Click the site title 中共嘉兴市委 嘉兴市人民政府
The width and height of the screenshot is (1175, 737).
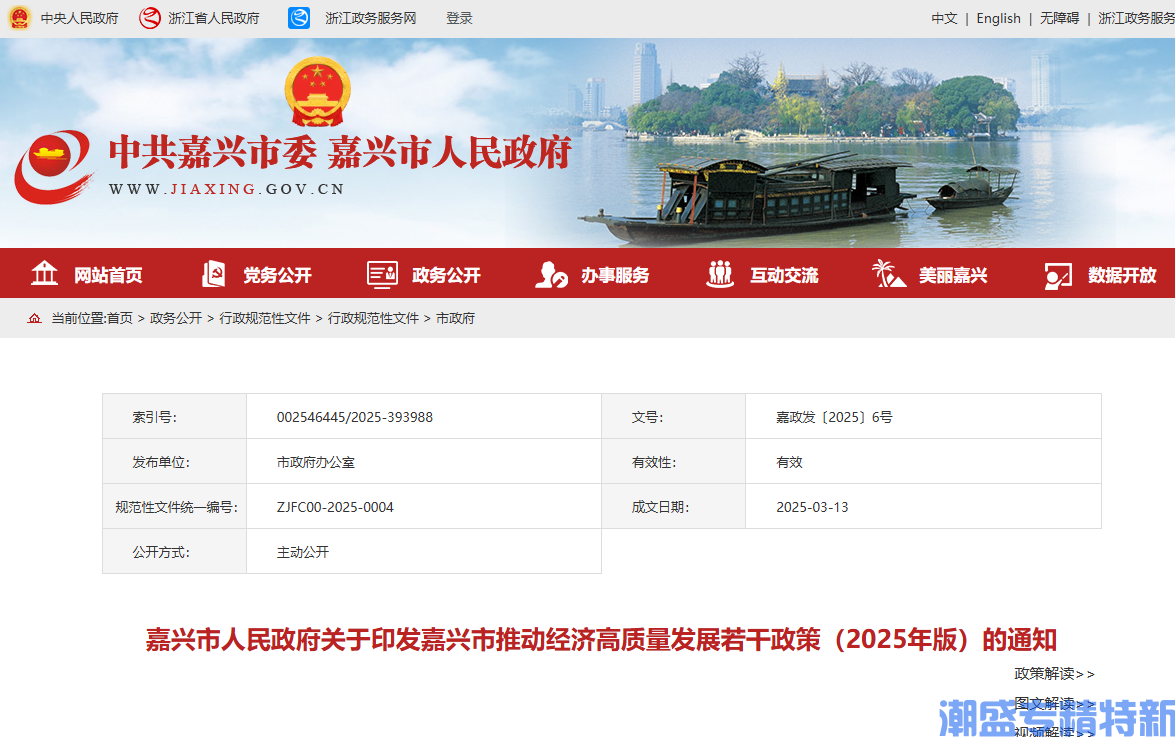pos(340,152)
